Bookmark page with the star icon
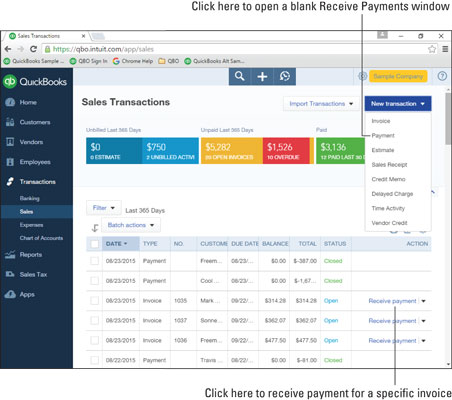Viewport: 452px width, 400px height. pyautogui.click(x=432, y=49)
